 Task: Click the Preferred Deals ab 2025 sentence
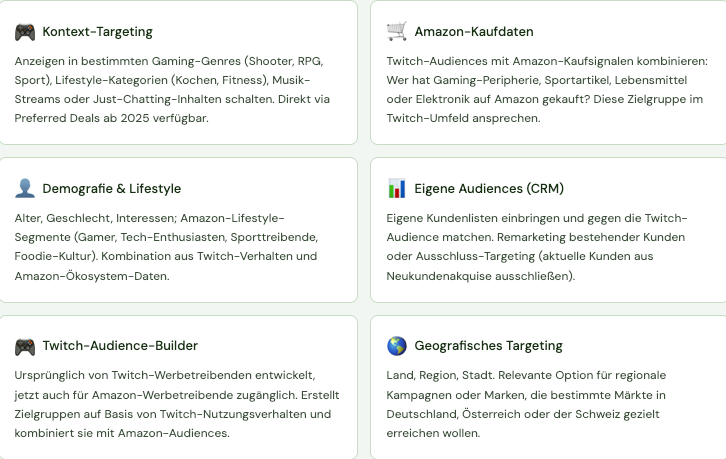112,118
